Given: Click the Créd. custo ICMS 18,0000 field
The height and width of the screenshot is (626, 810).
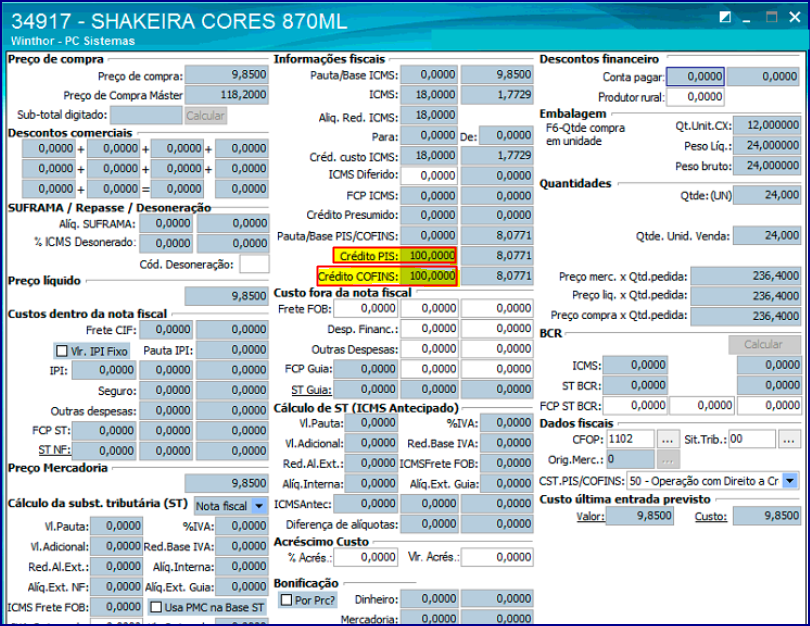Looking at the screenshot, I should coord(429,155).
